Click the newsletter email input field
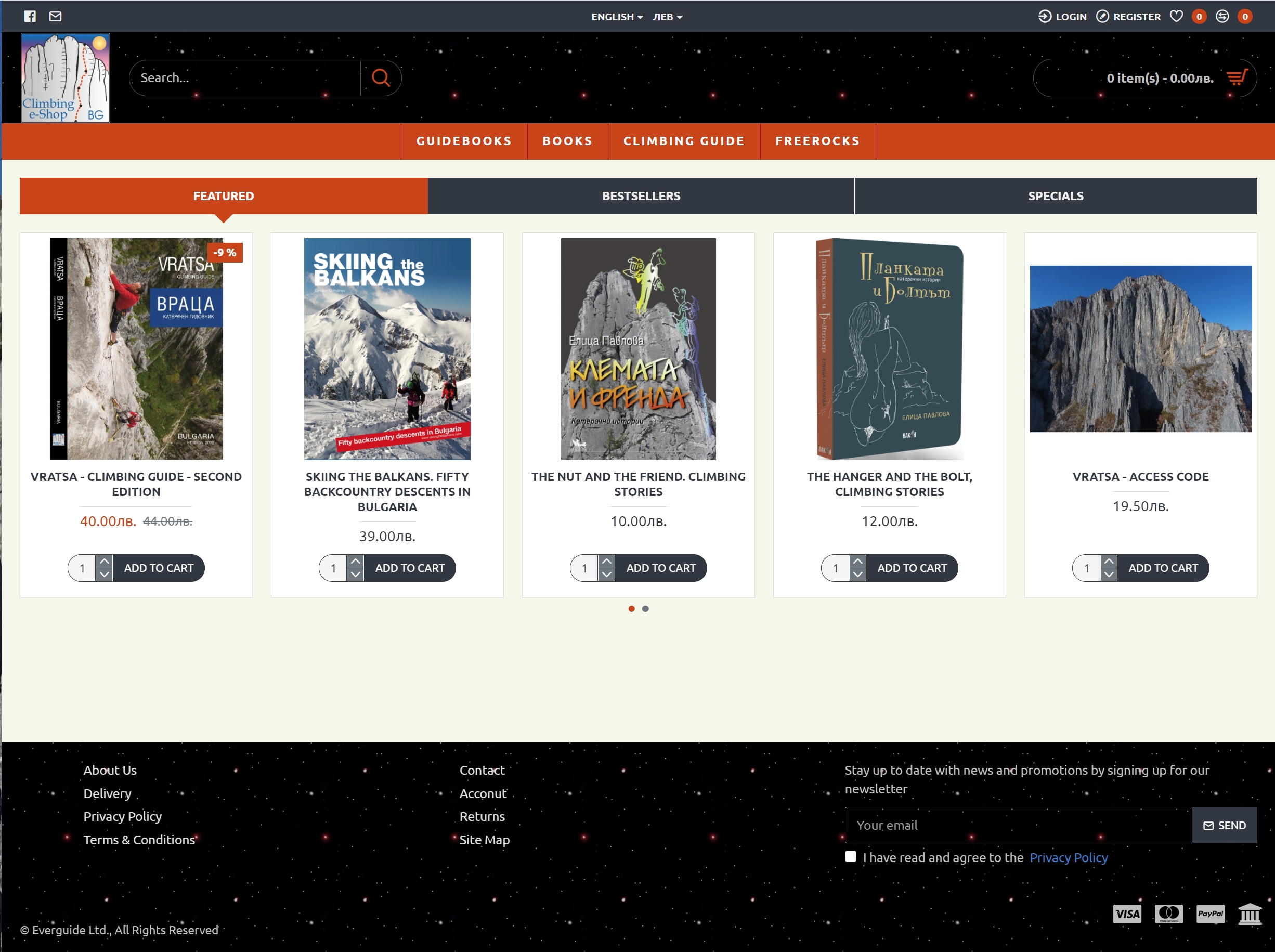This screenshot has width=1275, height=952. pos(1018,825)
